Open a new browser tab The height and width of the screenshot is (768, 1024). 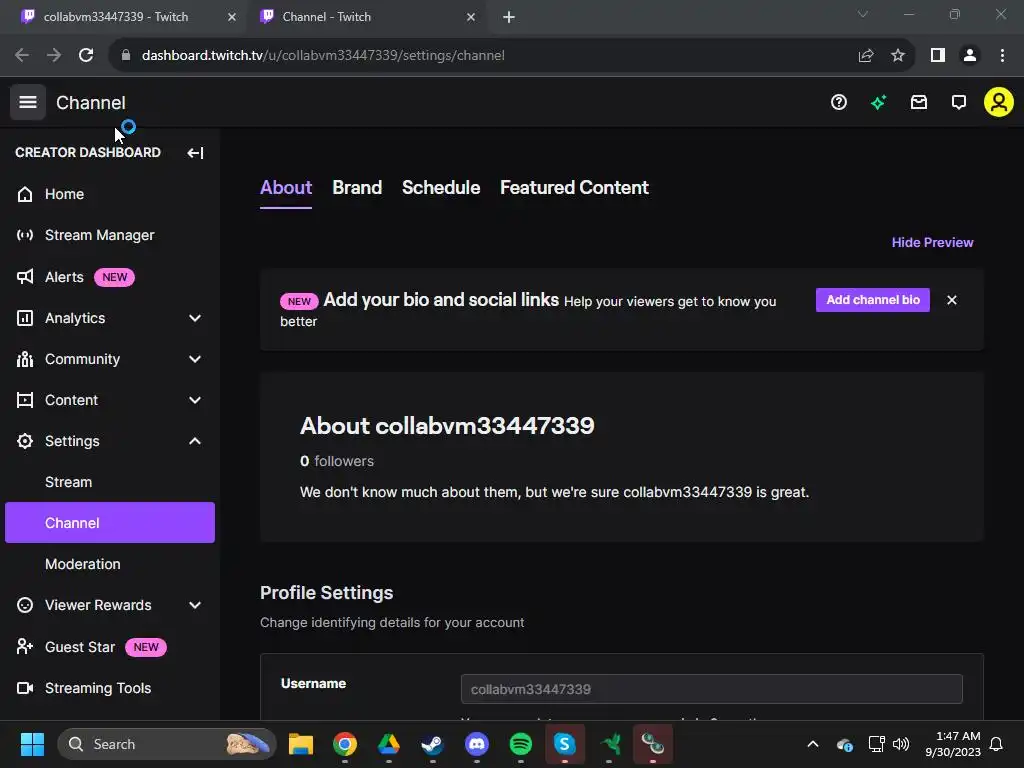pos(509,17)
